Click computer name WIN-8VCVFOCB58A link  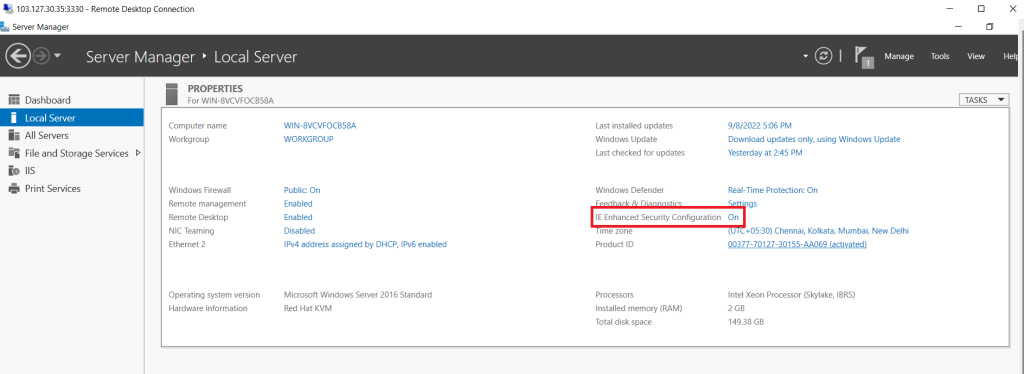point(320,125)
